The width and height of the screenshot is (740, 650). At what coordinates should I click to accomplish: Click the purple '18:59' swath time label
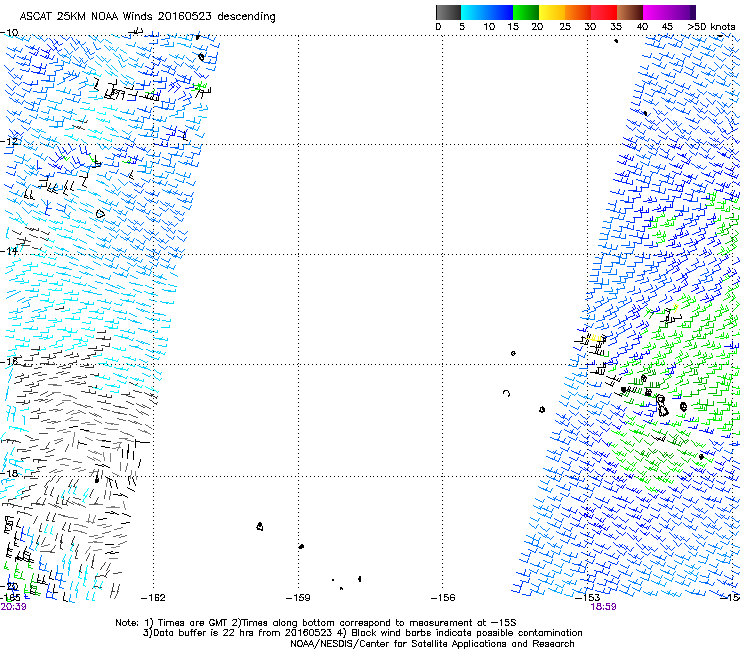point(603,607)
